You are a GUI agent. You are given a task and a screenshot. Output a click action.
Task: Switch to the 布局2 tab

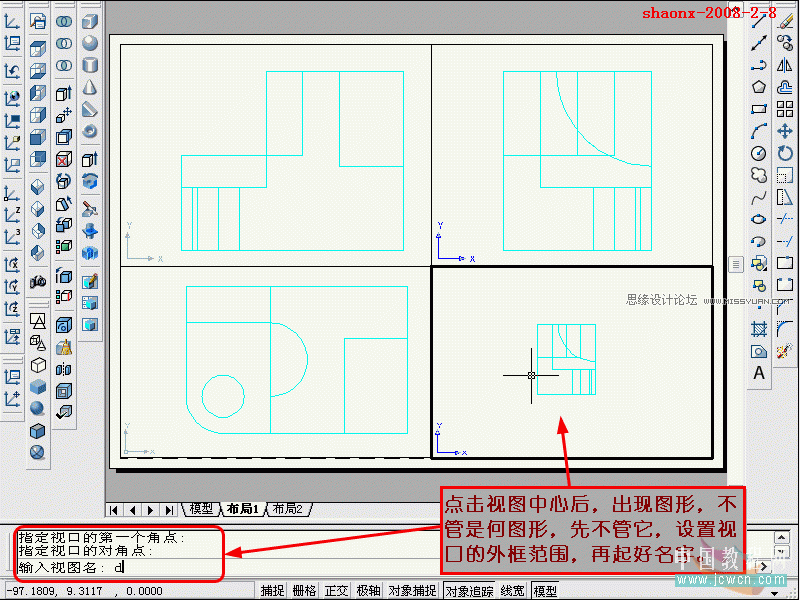click(288, 509)
